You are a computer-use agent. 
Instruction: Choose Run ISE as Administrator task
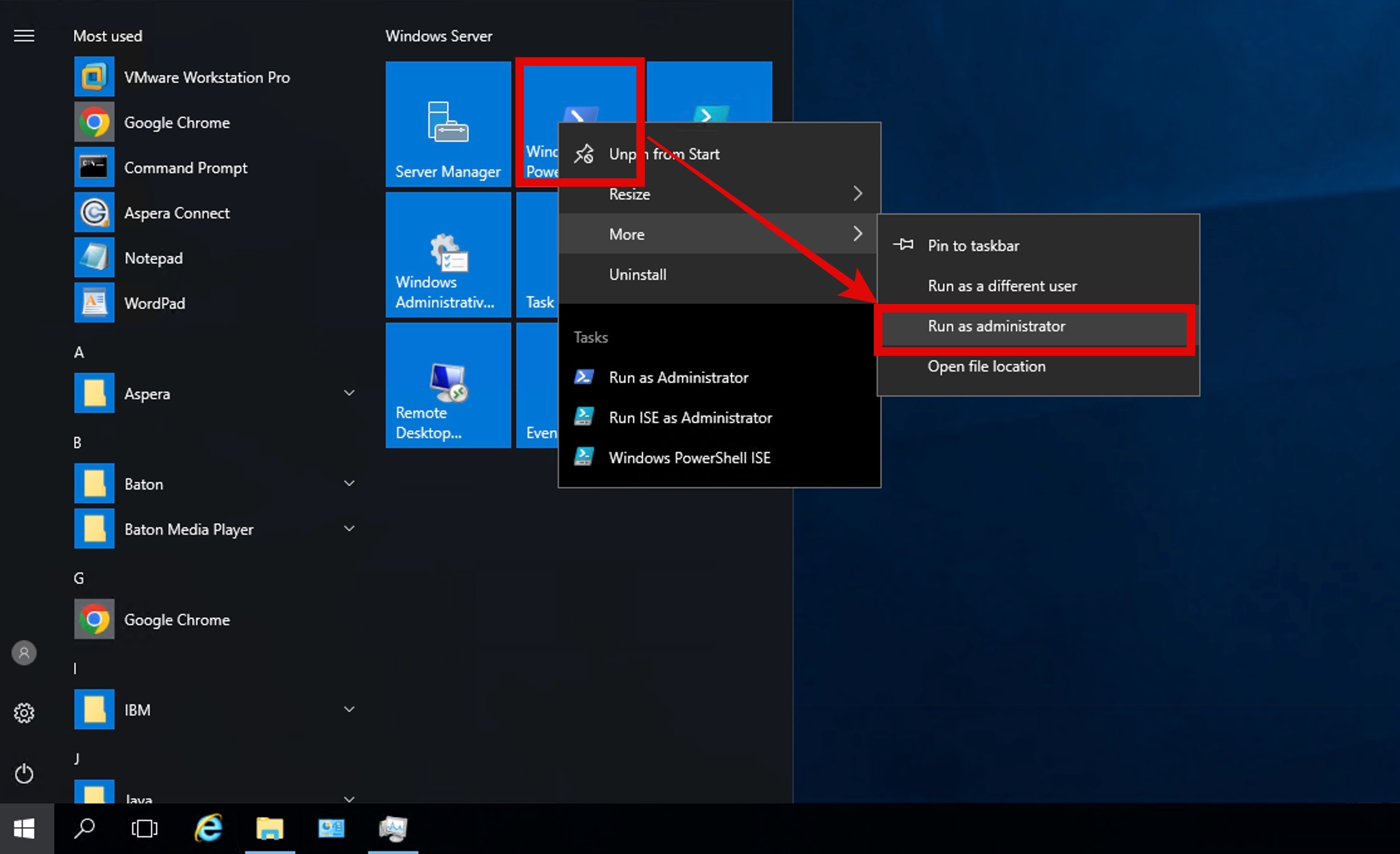[719, 418]
